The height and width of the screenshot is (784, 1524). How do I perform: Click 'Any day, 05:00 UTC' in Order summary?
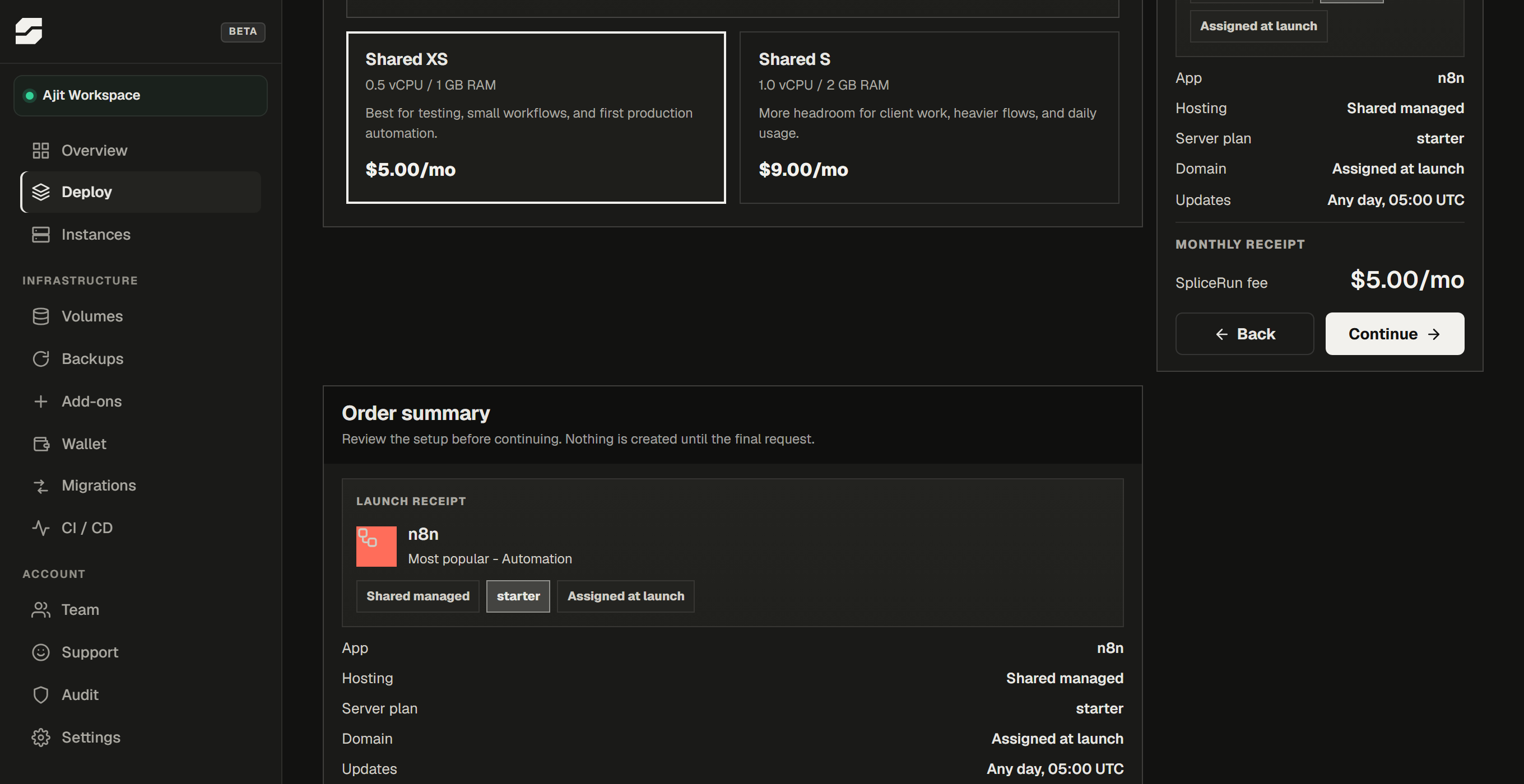click(1054, 769)
